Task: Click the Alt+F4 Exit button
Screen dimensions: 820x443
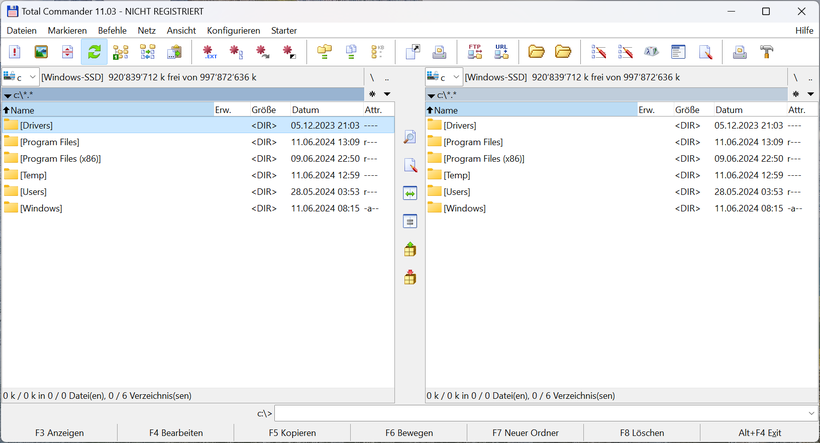Action: pyautogui.click(x=759, y=433)
